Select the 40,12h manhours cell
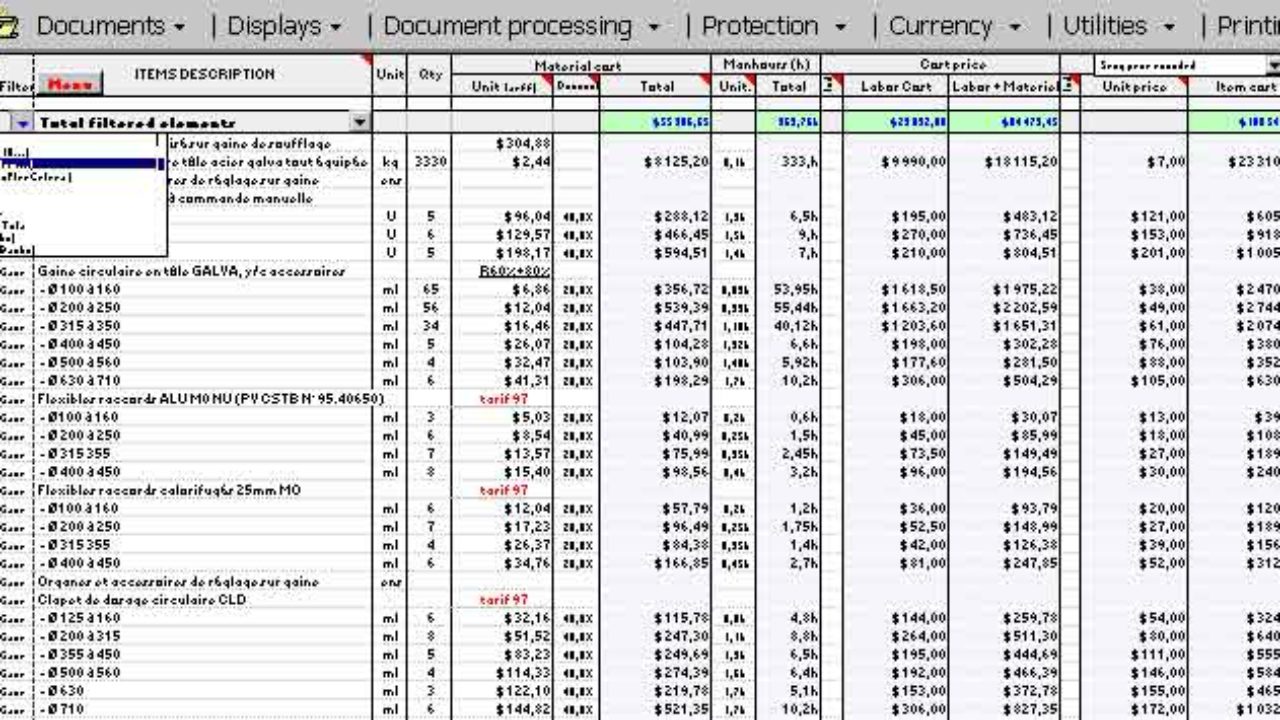 point(788,326)
